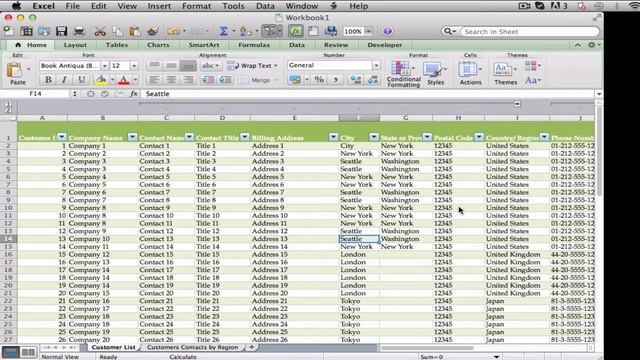Align text right in cell
The width and height of the screenshot is (640, 360).
[188, 80]
